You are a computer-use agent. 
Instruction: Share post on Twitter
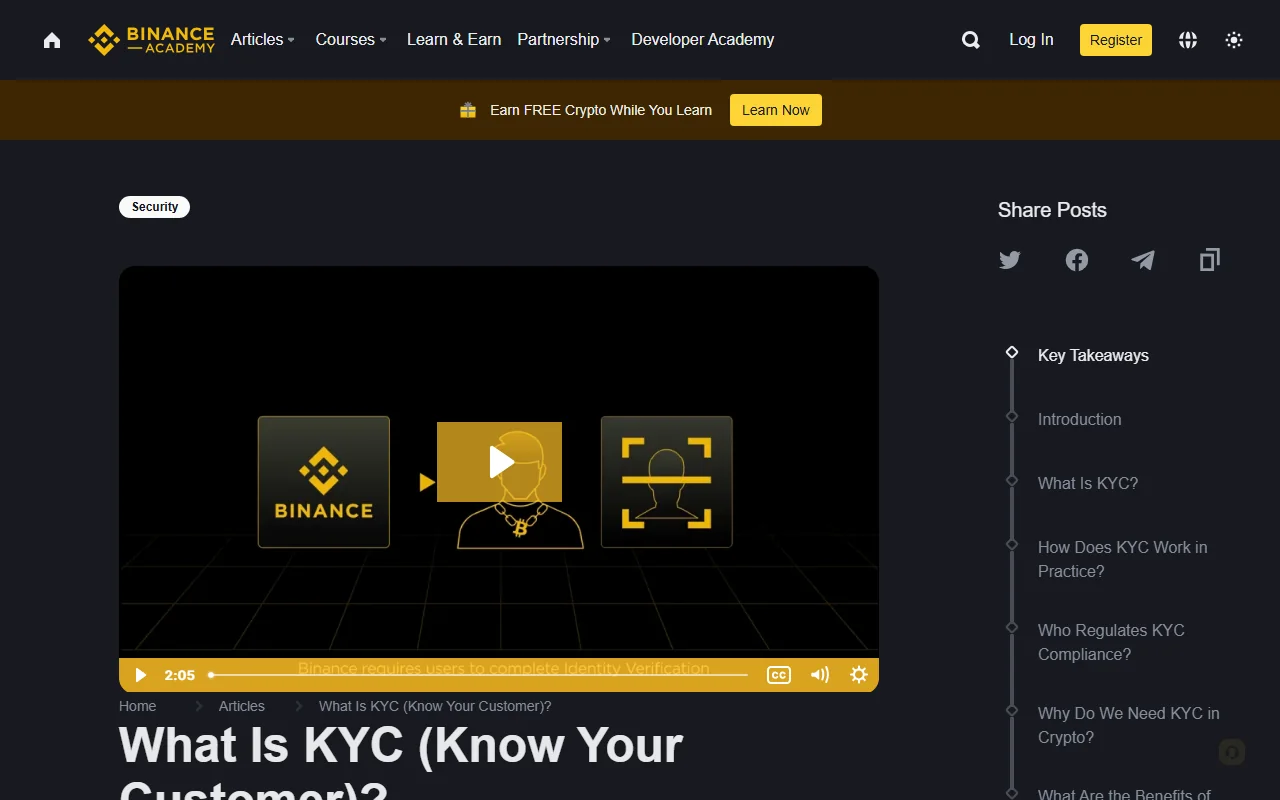pos(1010,260)
